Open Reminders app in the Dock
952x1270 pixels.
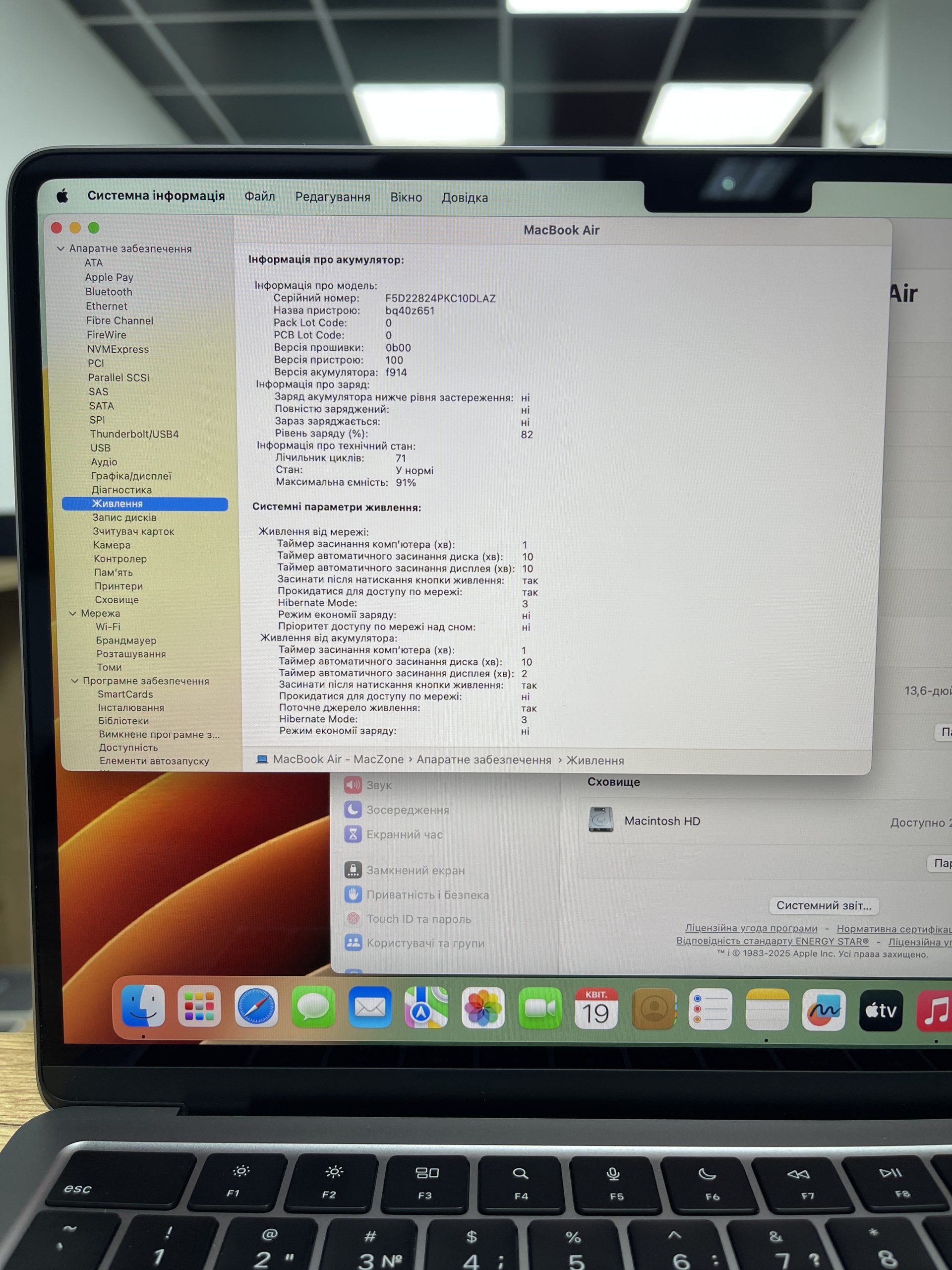pos(710,1011)
